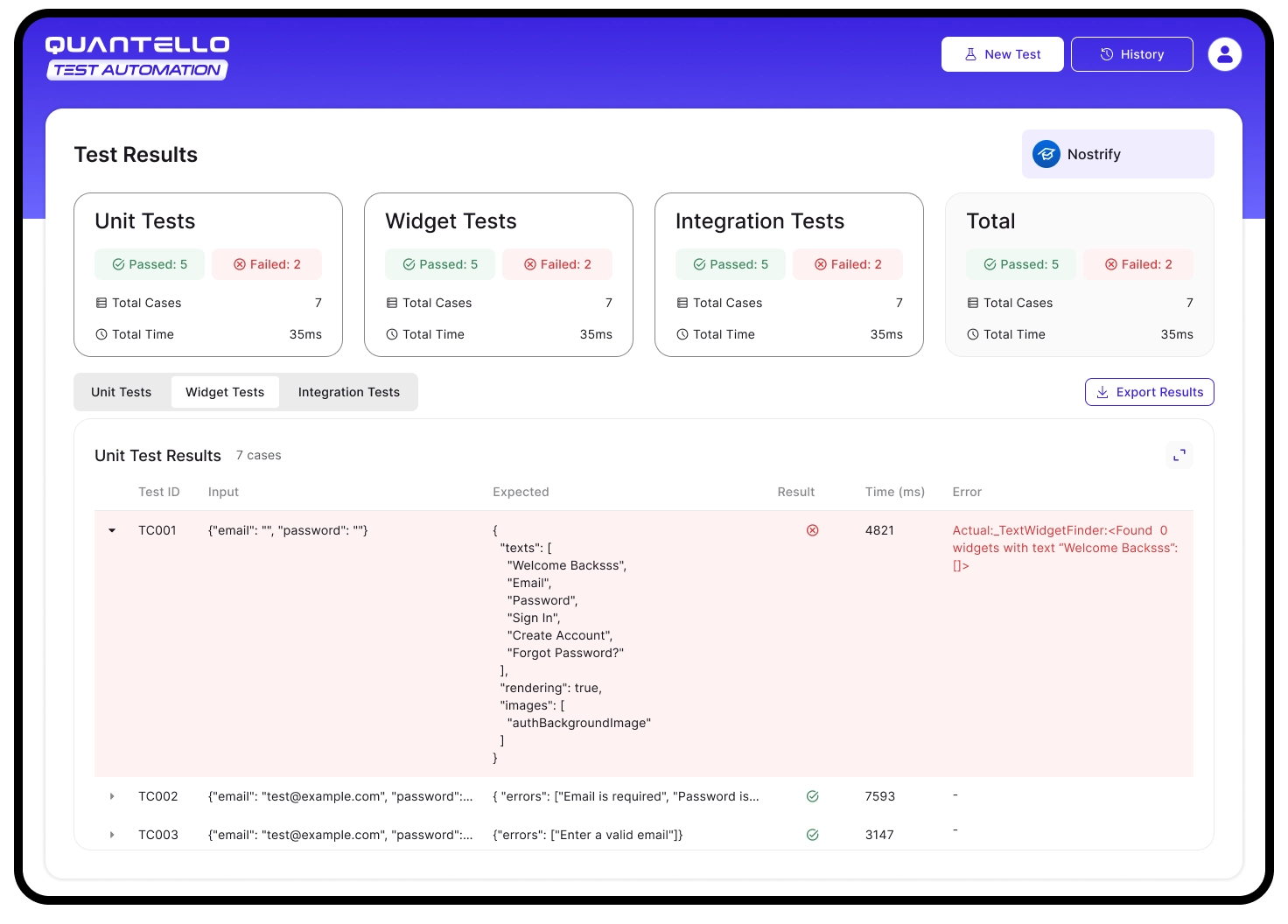Screen dimensions: 1288x924
Task: Expand the Unit Test Results panel fullscreen icon
Action: (1179, 455)
